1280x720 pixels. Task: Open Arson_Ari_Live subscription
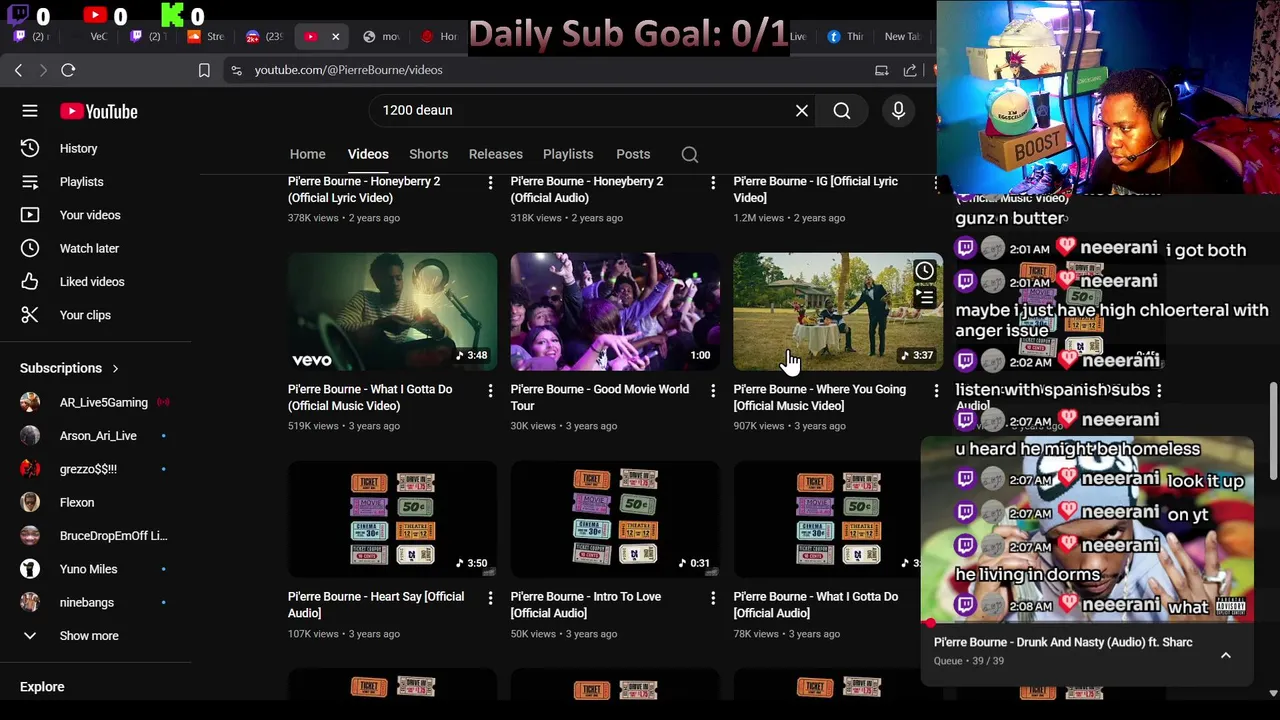[96, 436]
